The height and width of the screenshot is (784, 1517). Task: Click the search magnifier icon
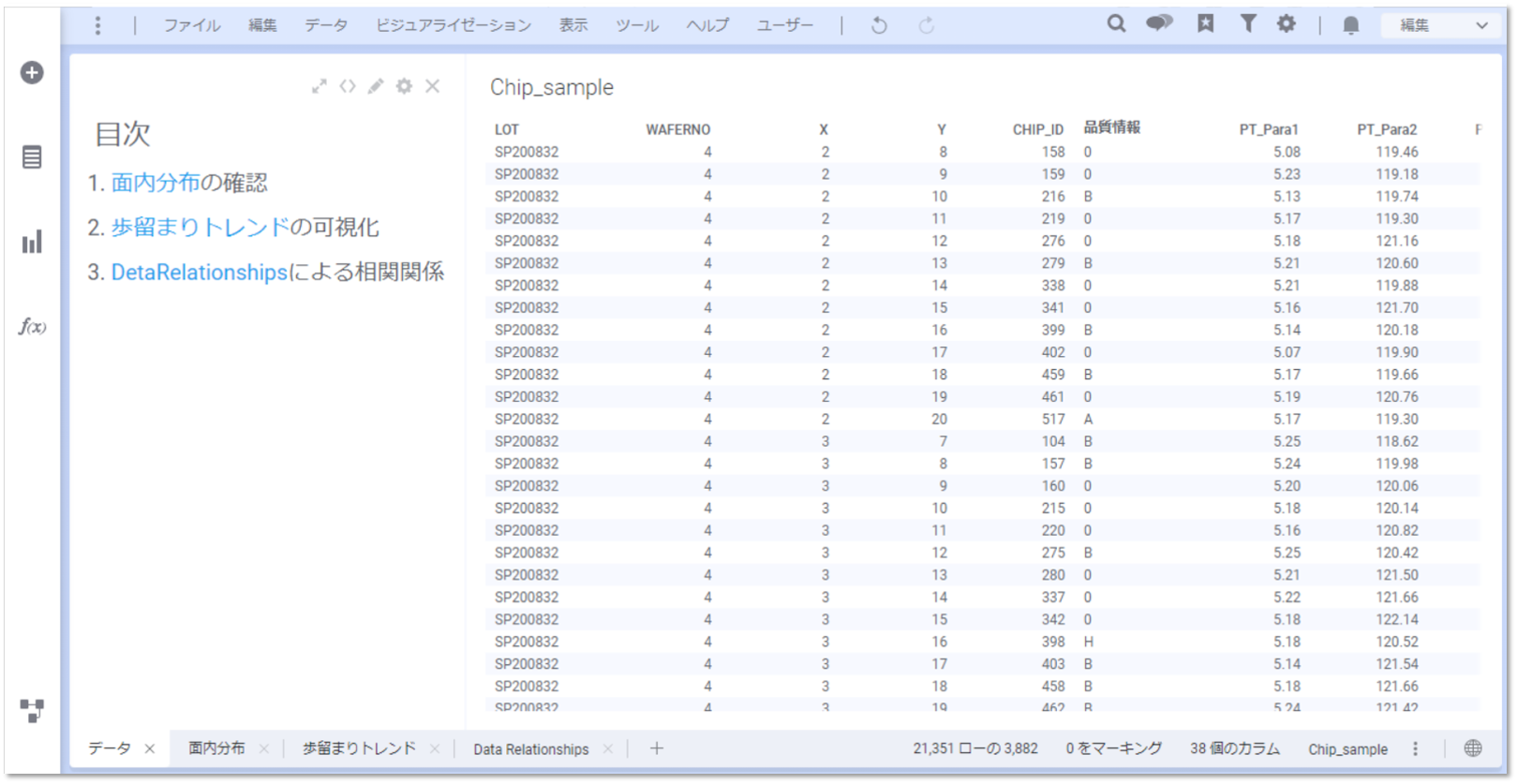pos(1116,24)
